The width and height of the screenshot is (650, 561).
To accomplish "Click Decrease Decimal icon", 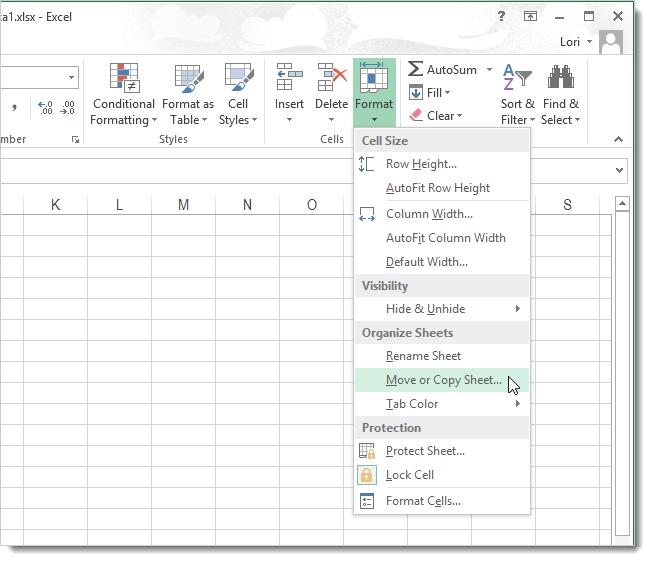I will point(68,107).
